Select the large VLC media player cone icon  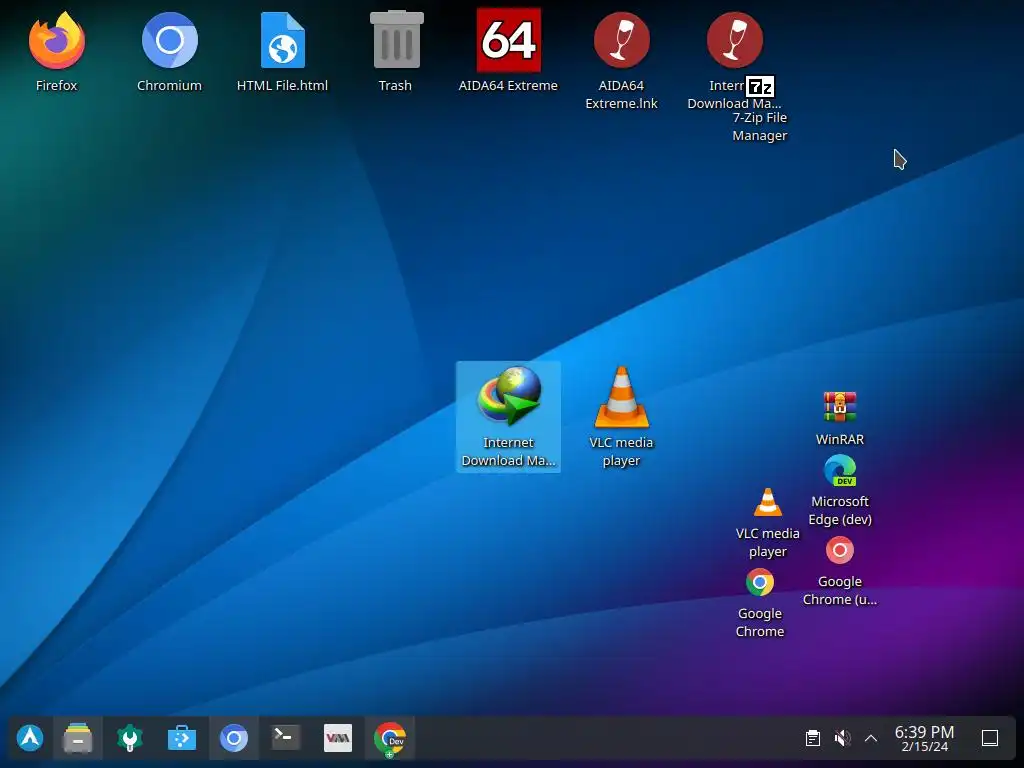621,397
